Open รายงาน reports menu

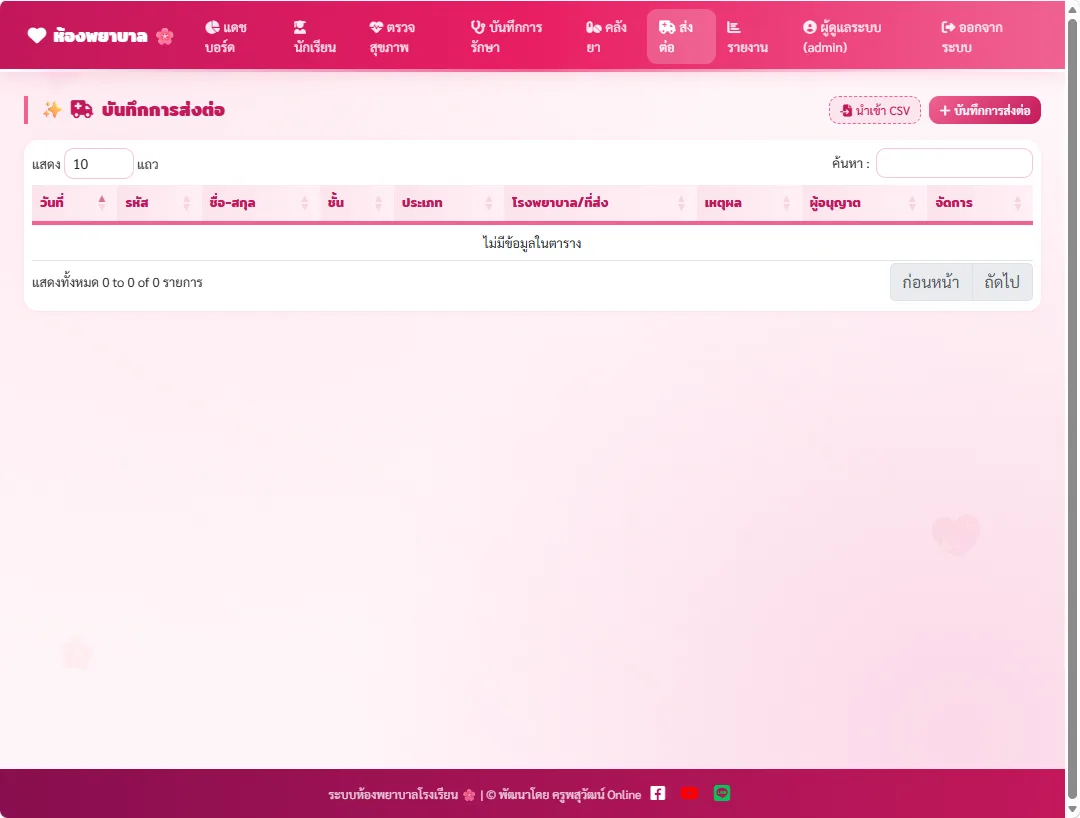(747, 37)
